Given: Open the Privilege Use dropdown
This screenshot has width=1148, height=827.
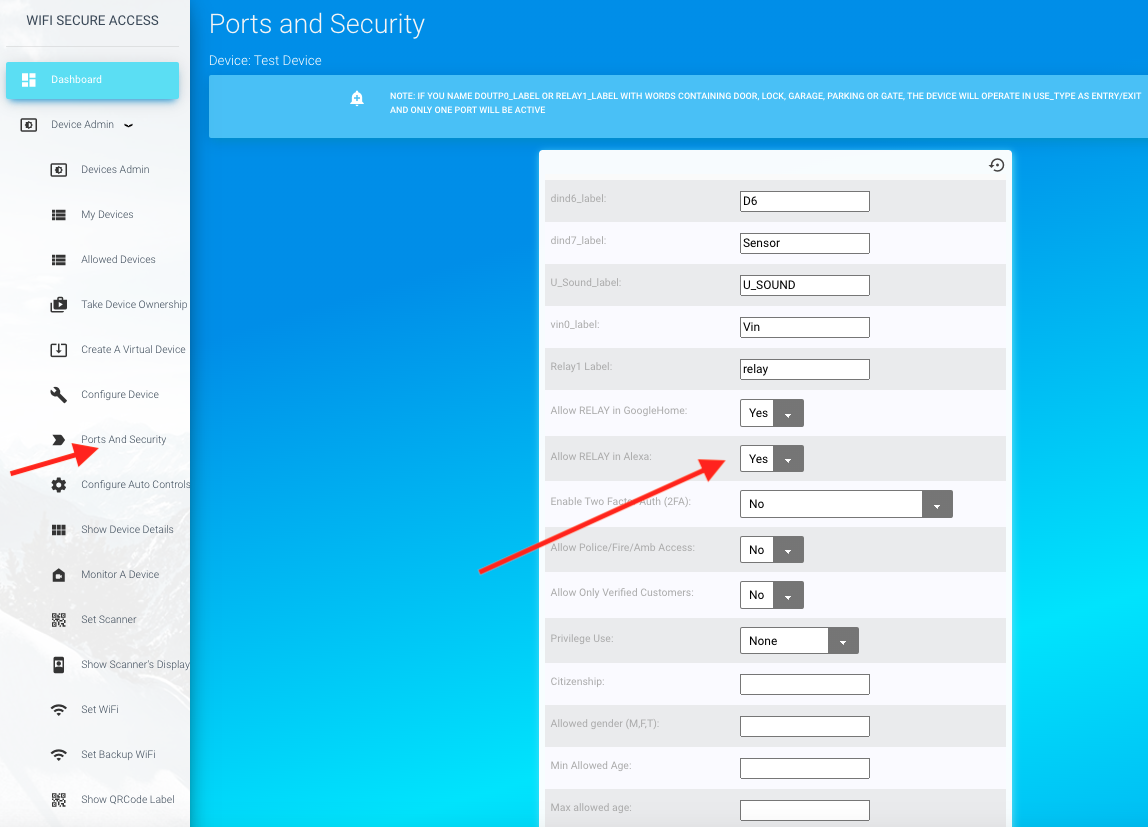Looking at the screenshot, I should tap(799, 640).
